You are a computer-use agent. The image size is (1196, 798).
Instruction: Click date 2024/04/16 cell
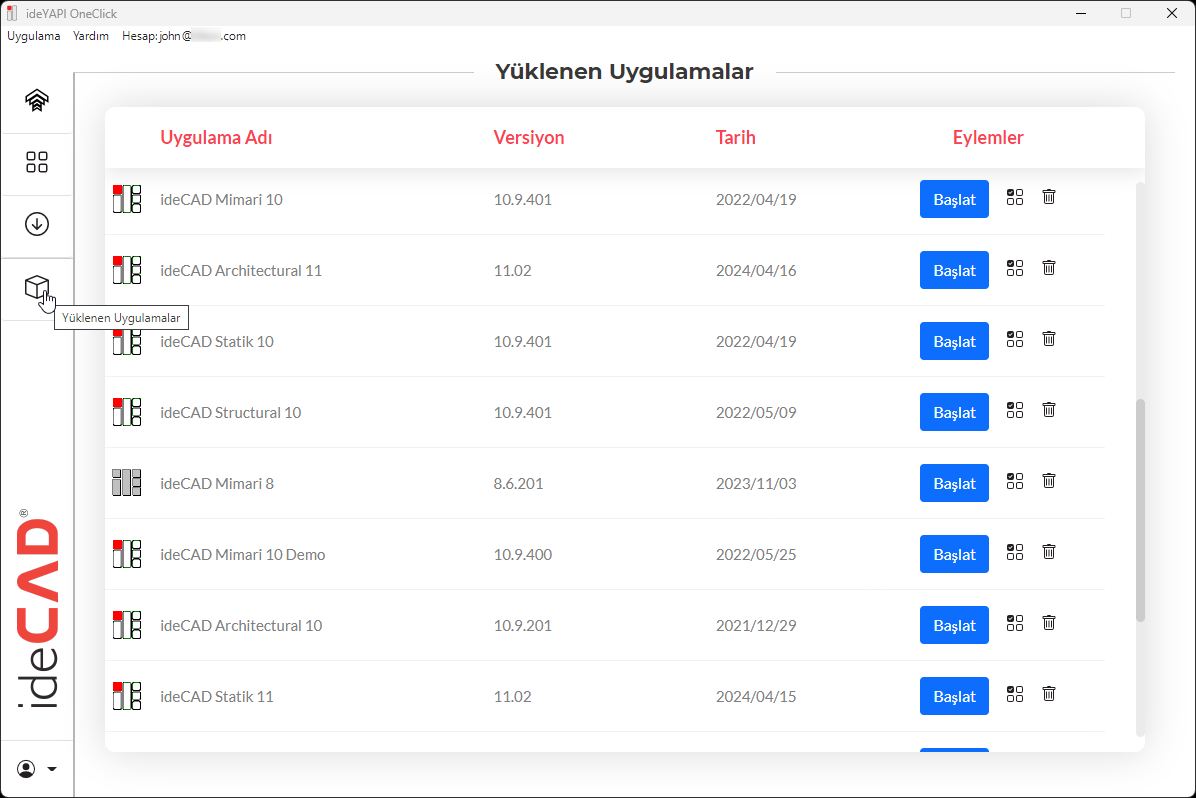tap(756, 270)
